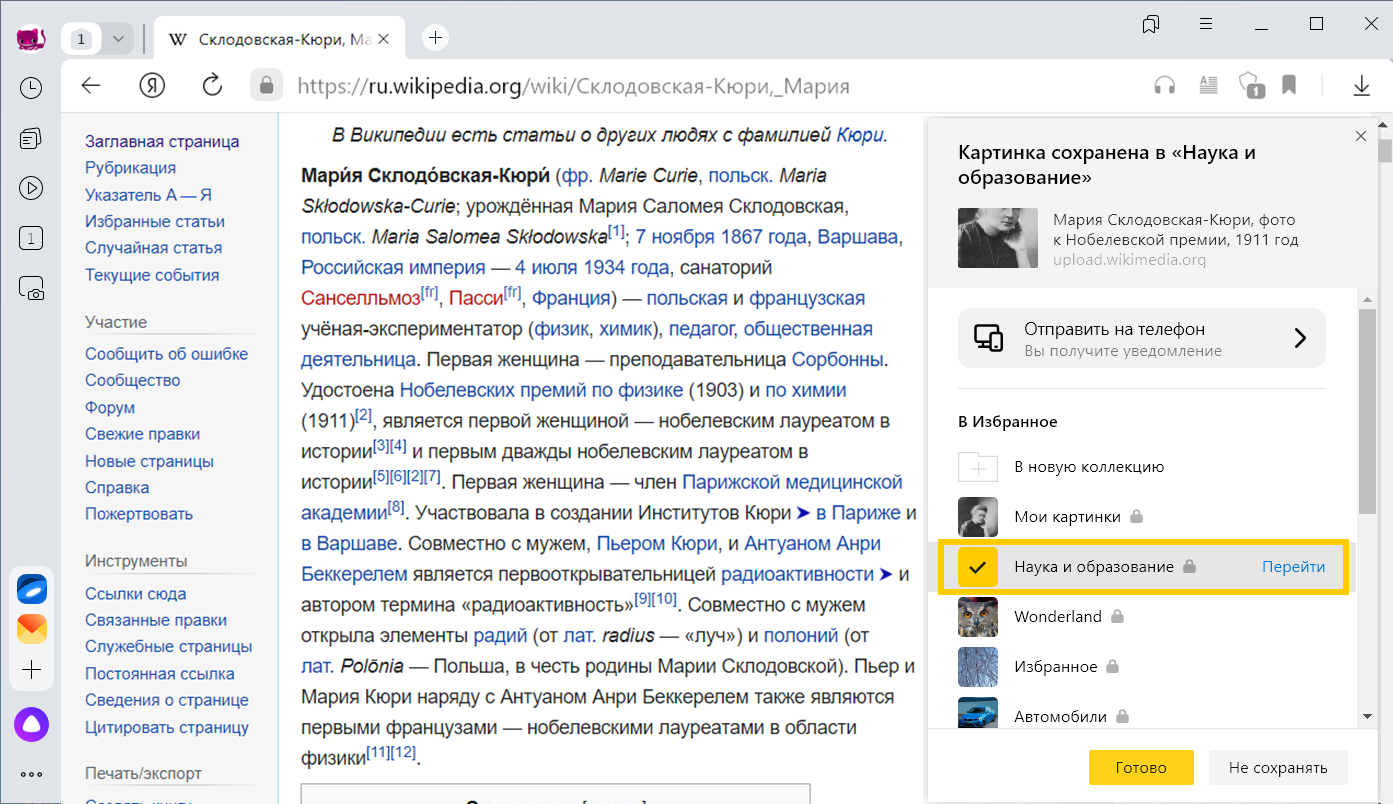Click the «Перейти» link
This screenshot has width=1393, height=804.
click(x=1293, y=567)
